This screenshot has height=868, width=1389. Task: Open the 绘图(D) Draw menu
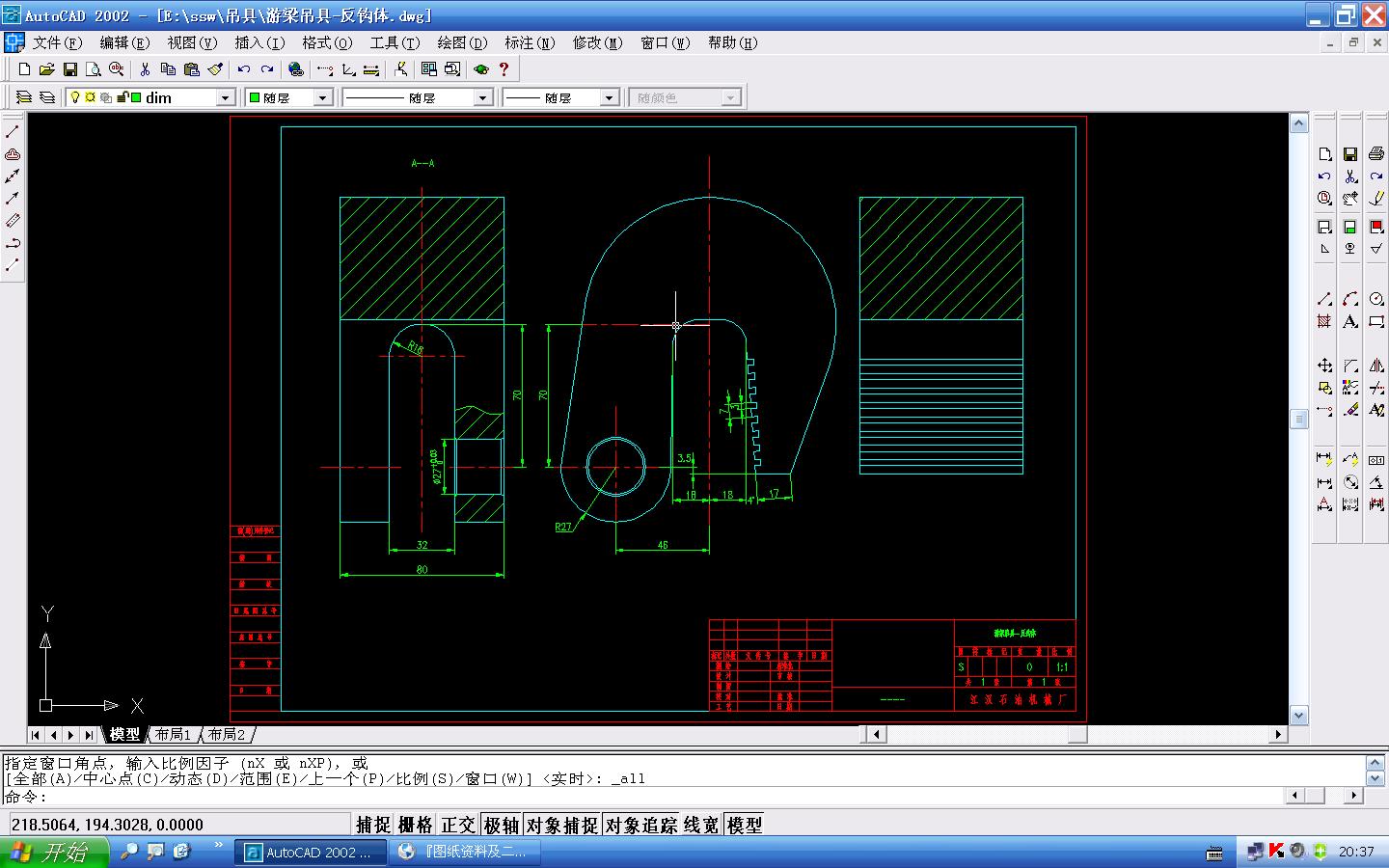click(461, 42)
